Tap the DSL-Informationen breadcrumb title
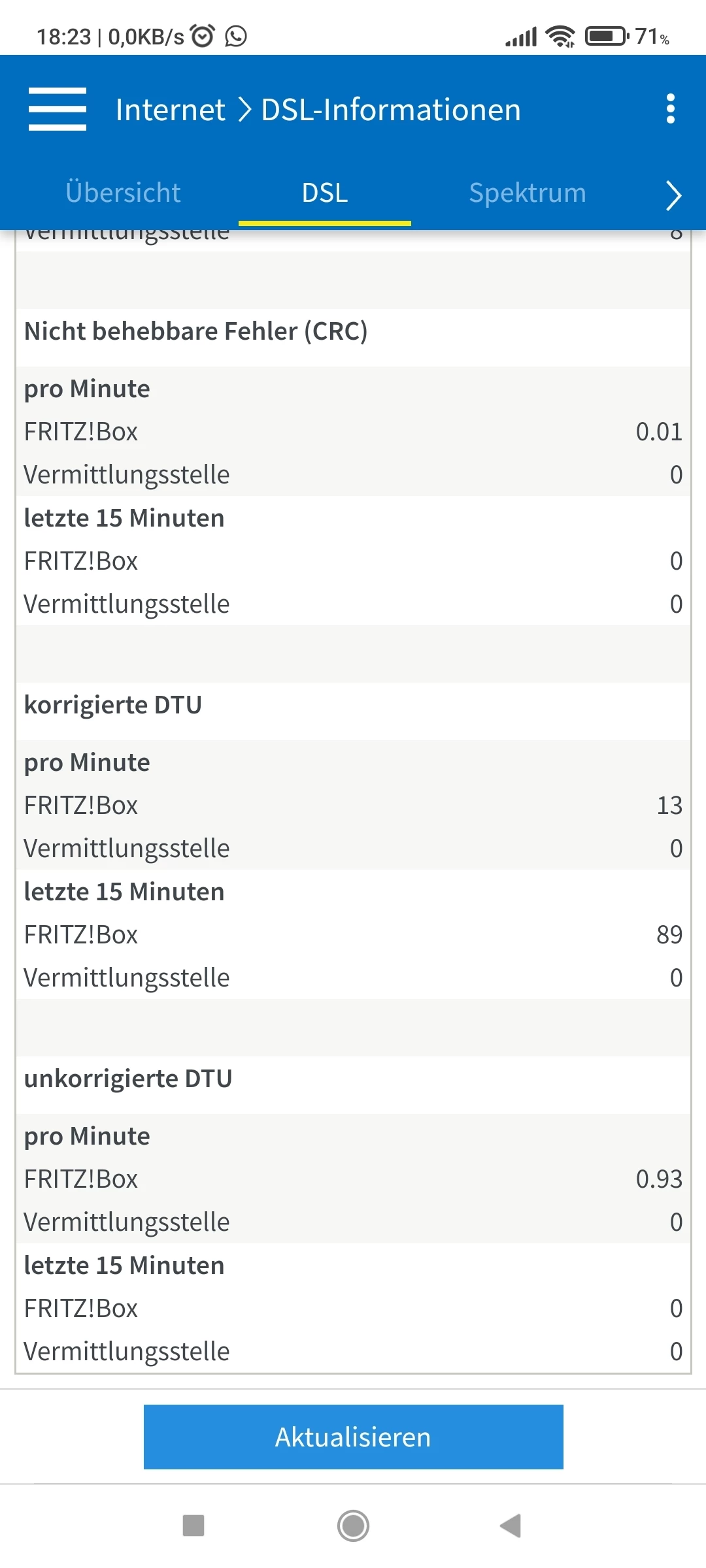The width and height of the screenshot is (706, 1568). click(391, 110)
